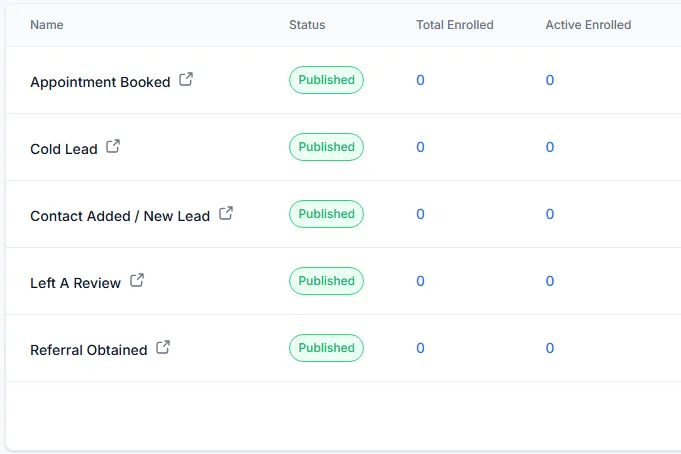Open the Left A Review workflow
The width and height of the screenshot is (681, 454).
(x=76, y=283)
